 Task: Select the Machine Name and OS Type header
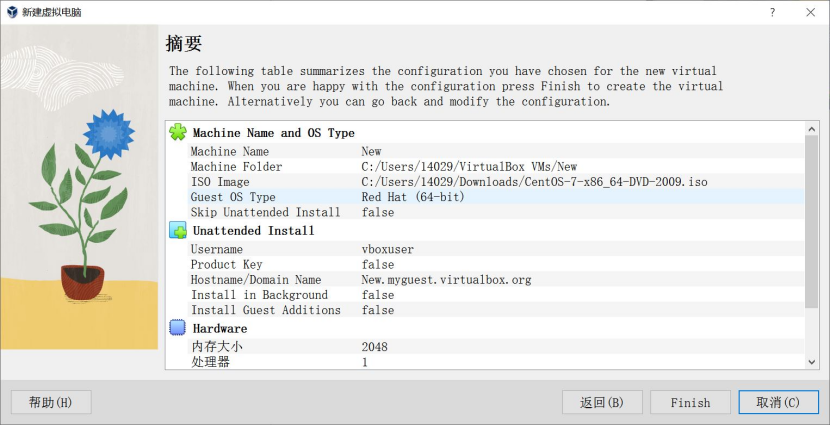(273, 133)
